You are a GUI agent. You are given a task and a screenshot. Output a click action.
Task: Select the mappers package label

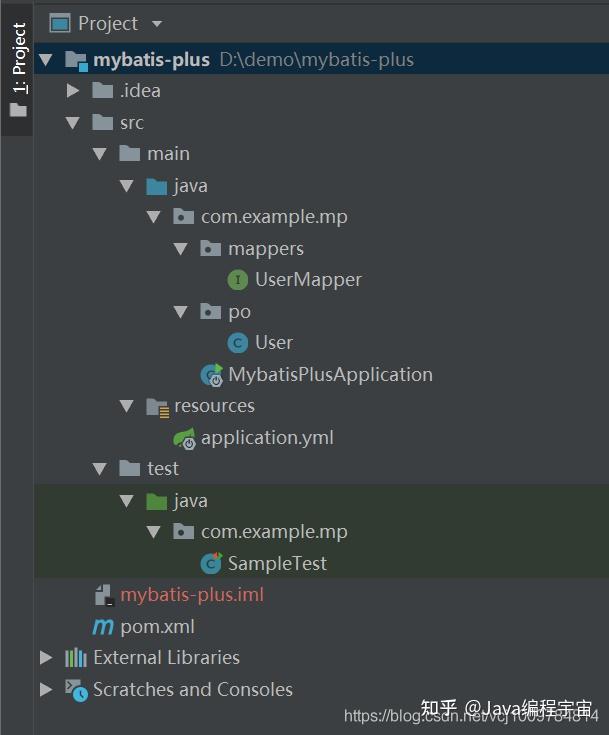pyautogui.click(x=266, y=249)
